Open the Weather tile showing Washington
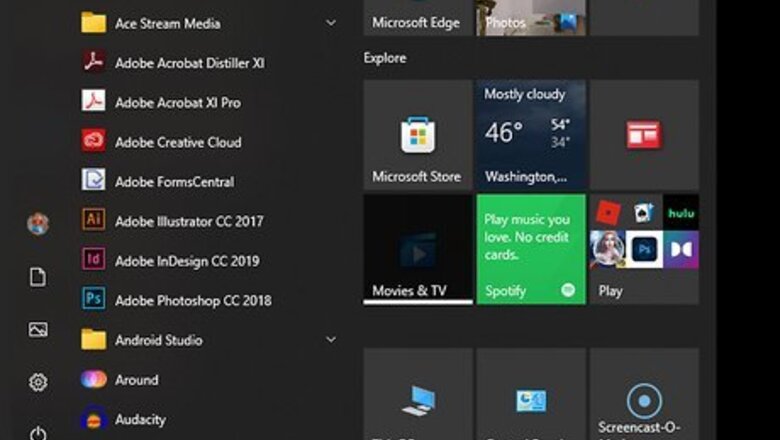Screen dimensions: 780x440 531,135
